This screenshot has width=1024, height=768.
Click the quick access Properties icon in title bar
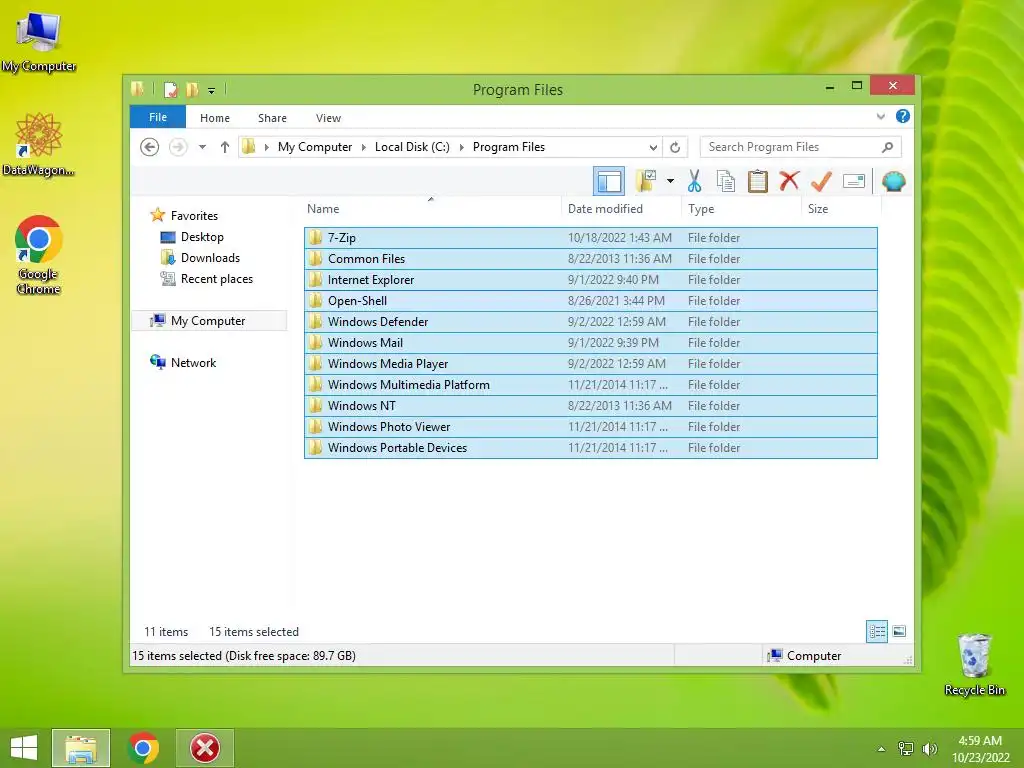[x=170, y=89]
